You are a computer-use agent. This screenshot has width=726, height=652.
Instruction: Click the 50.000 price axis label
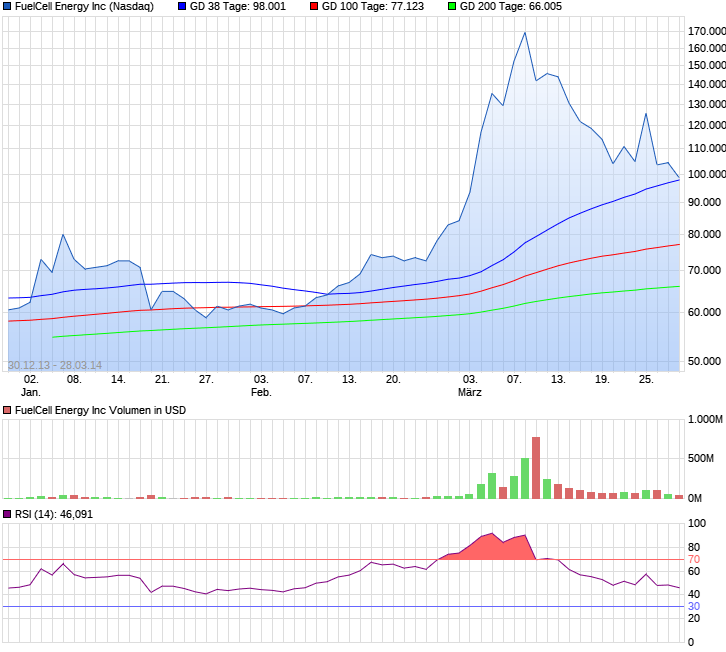click(x=704, y=361)
